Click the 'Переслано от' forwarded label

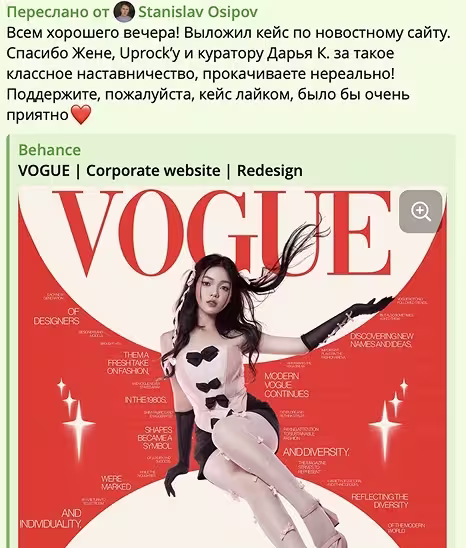[58, 12]
